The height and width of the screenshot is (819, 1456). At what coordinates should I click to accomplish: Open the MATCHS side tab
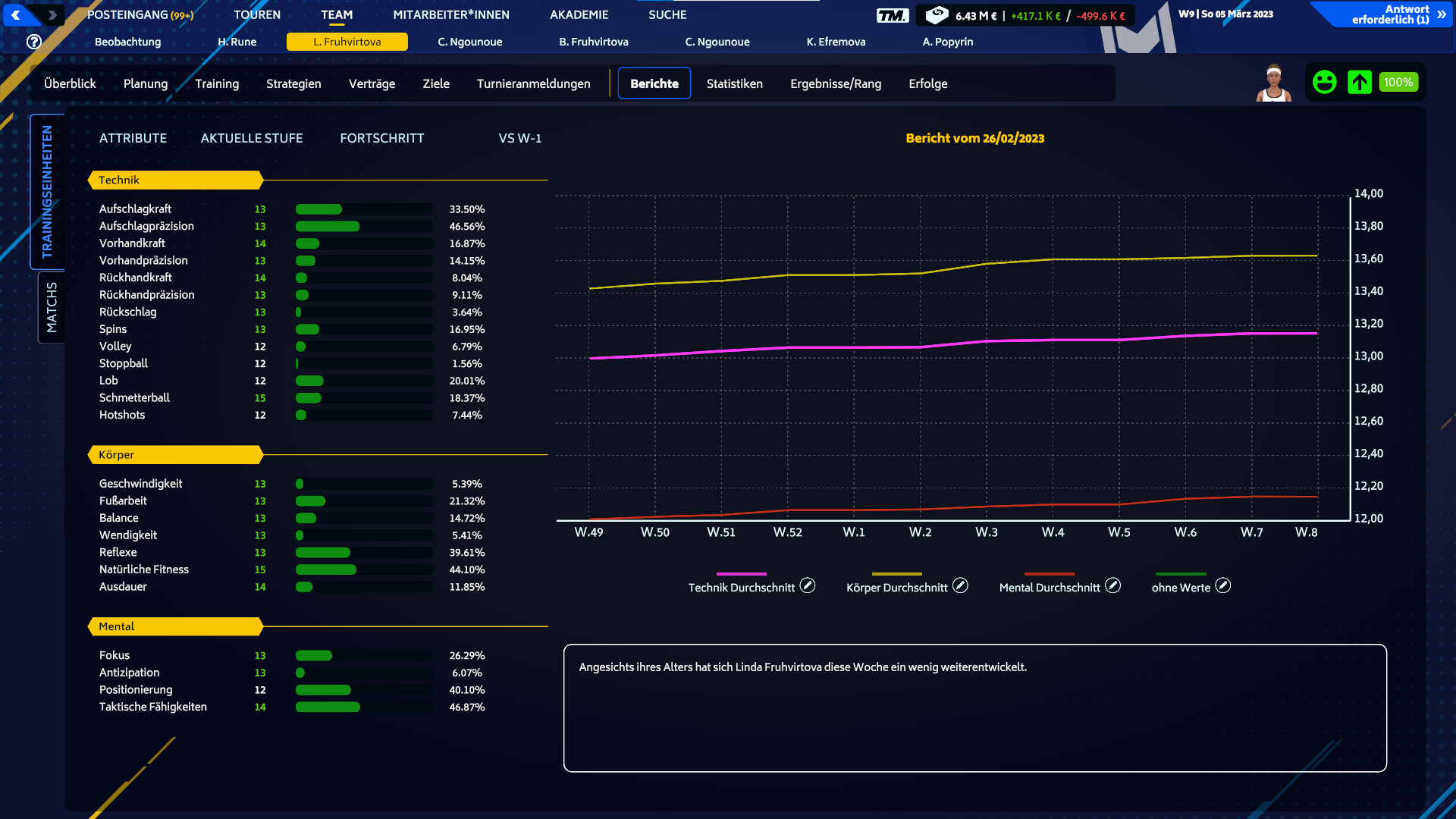tap(51, 307)
